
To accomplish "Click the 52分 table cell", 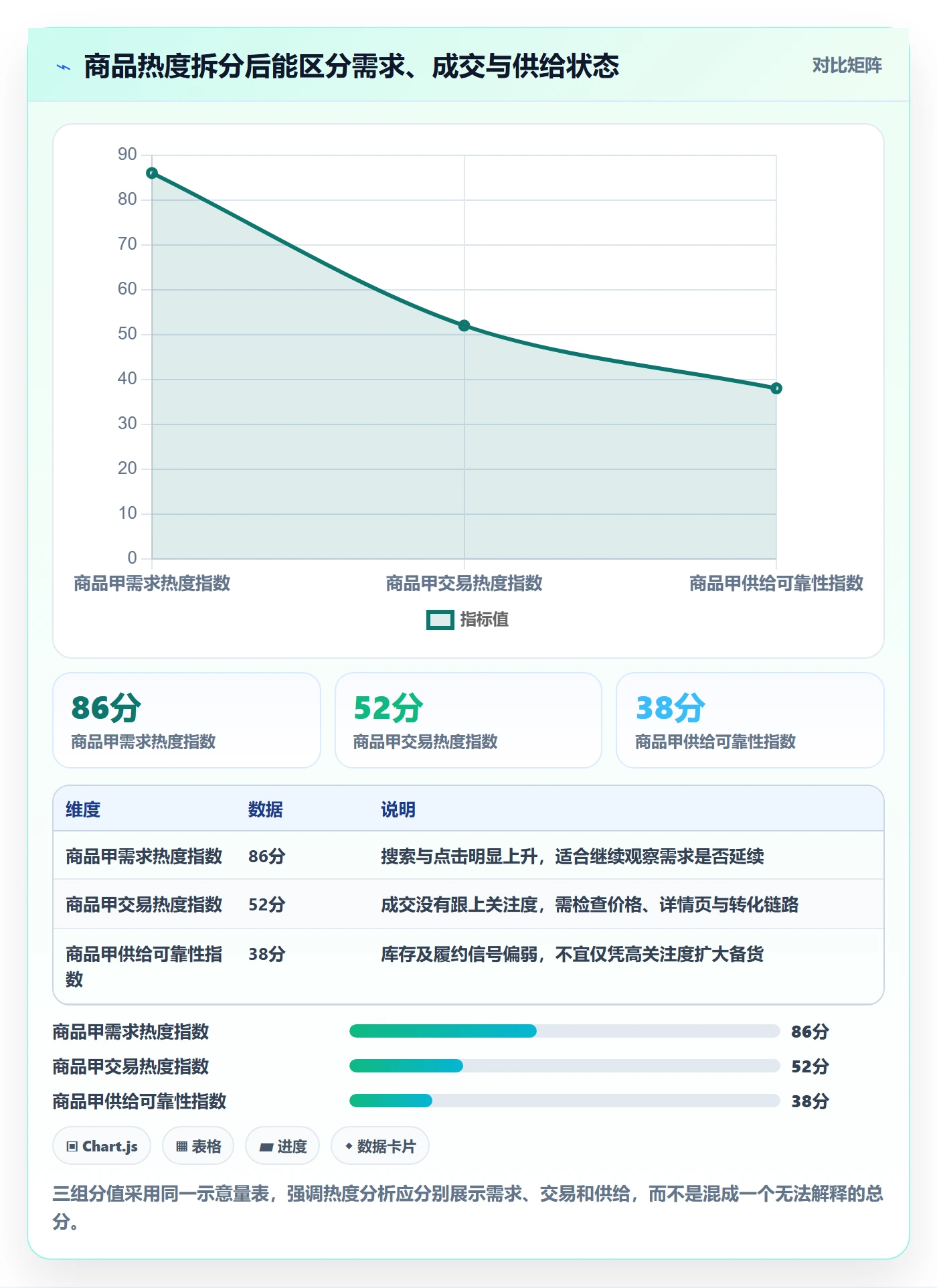I will point(267,905).
